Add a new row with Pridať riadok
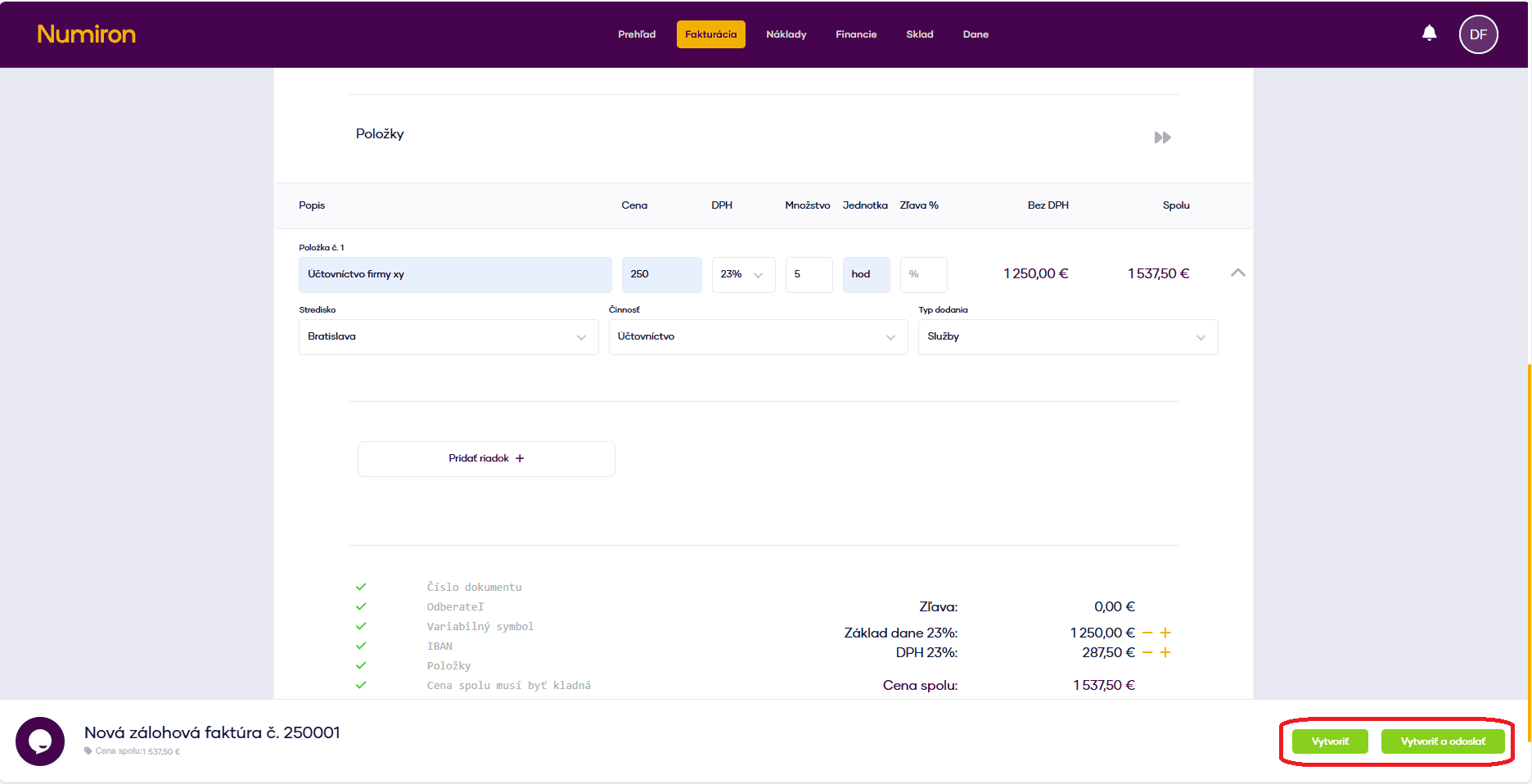The image size is (1532, 784). pyautogui.click(x=486, y=458)
